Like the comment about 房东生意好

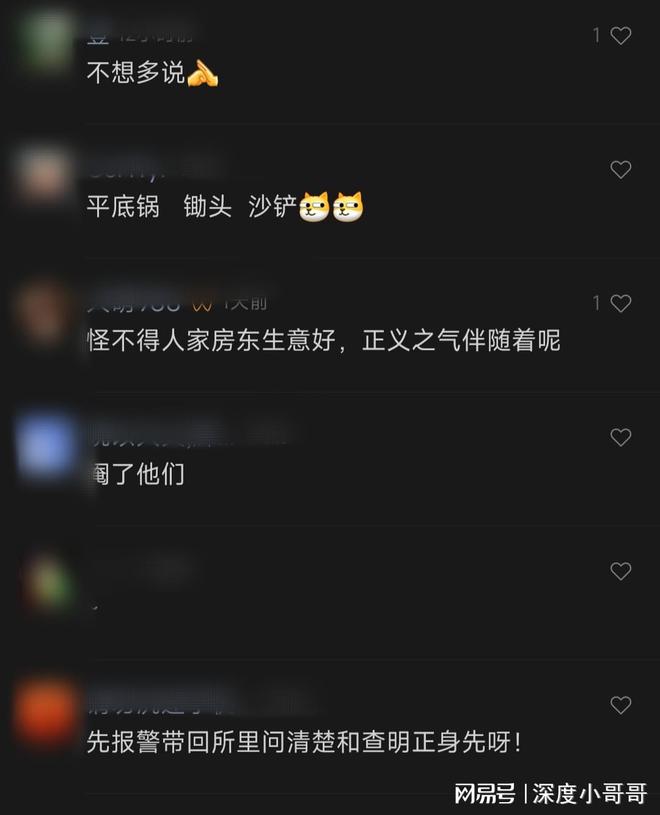pos(621,303)
